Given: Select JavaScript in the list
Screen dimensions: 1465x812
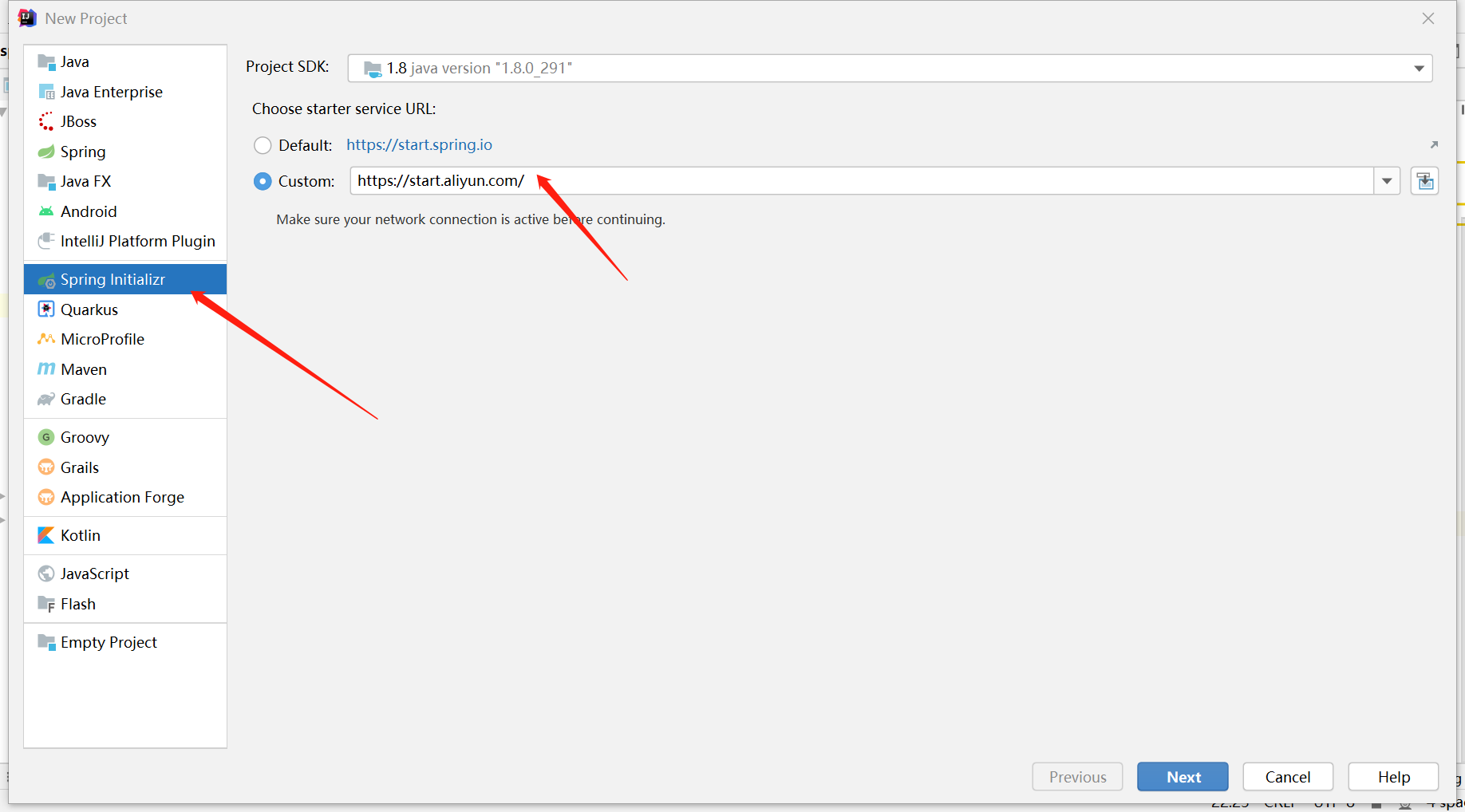Looking at the screenshot, I should 125,574.
